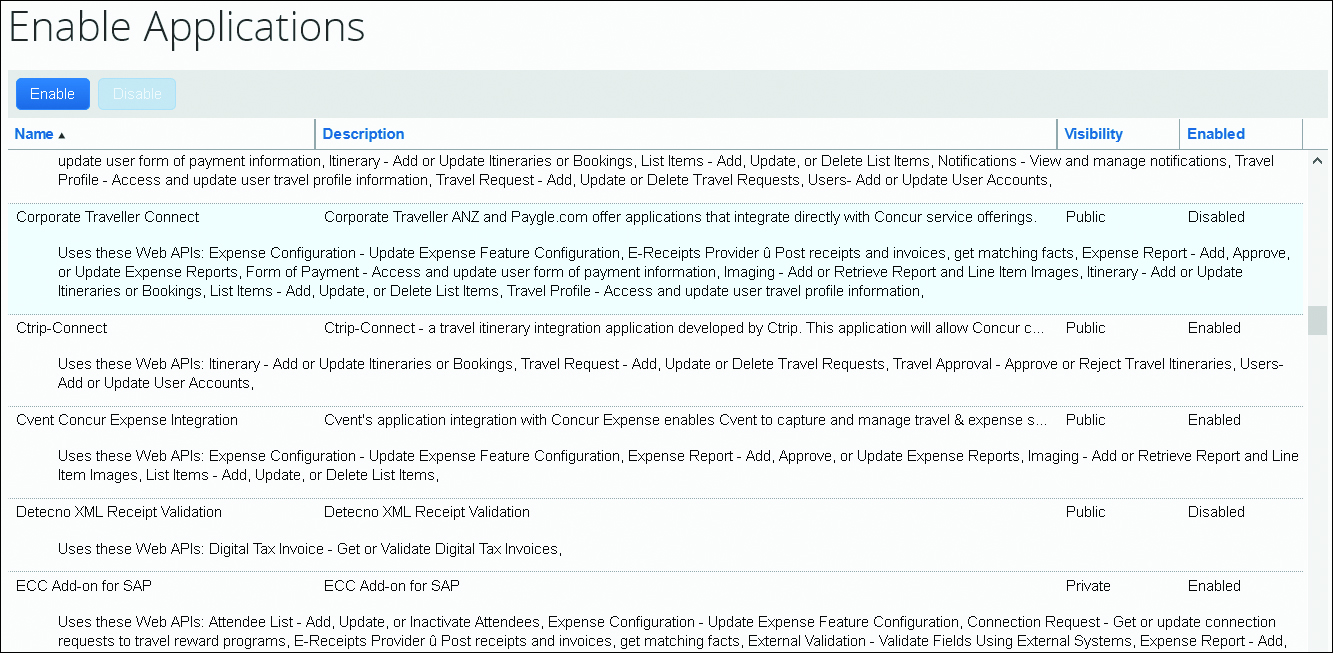Screen dimensions: 1333x653
Task: Click ECC Add-on for SAP description cell
Action: pos(392,586)
